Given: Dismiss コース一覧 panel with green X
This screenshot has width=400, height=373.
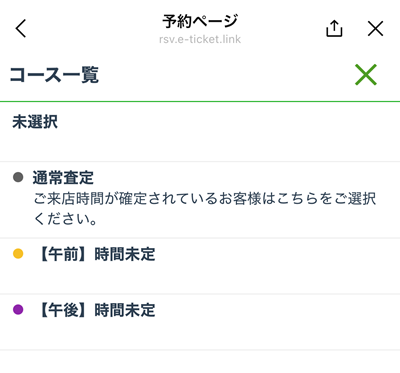Looking at the screenshot, I should pyautogui.click(x=366, y=74).
